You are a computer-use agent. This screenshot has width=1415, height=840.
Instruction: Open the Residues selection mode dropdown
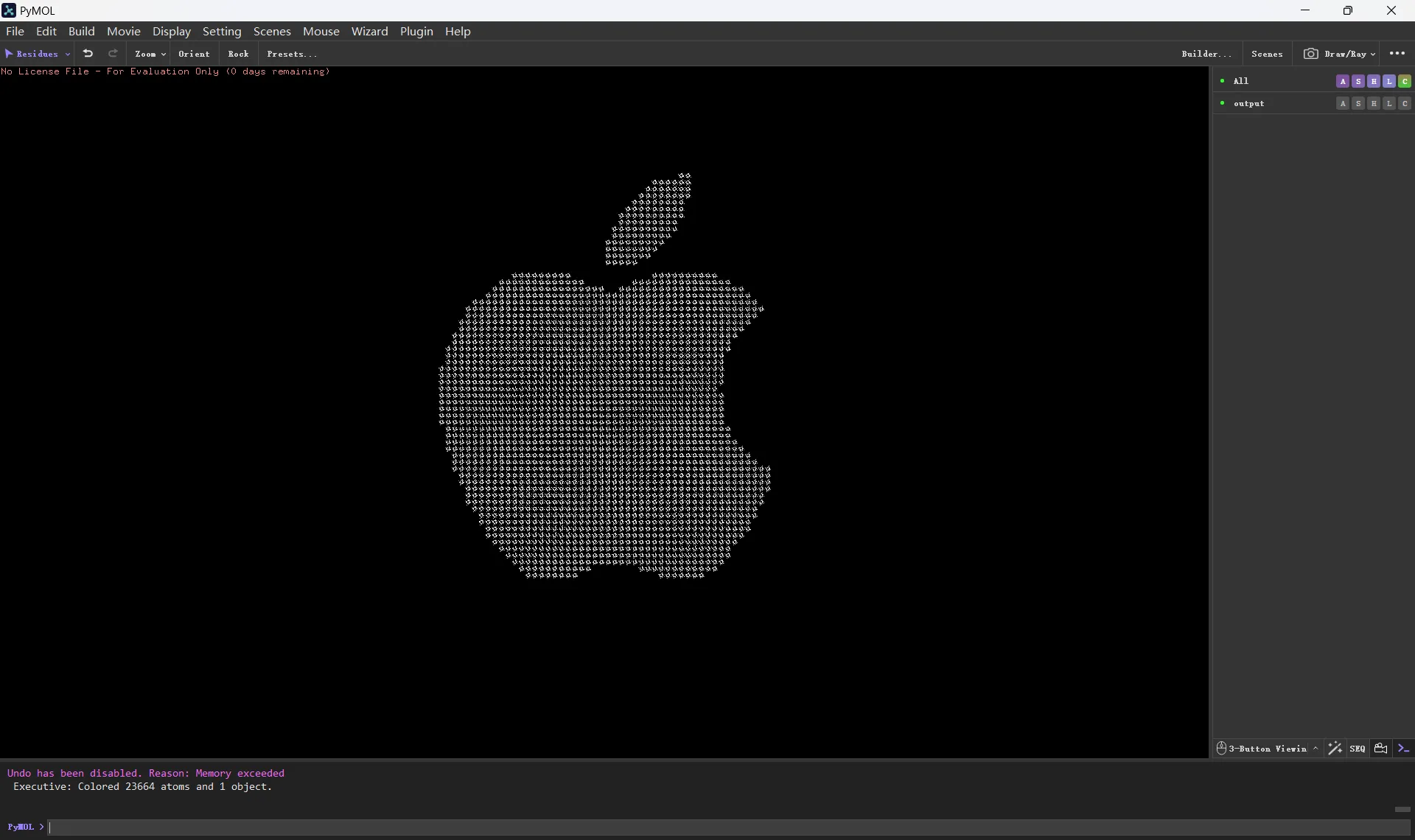tap(37, 54)
